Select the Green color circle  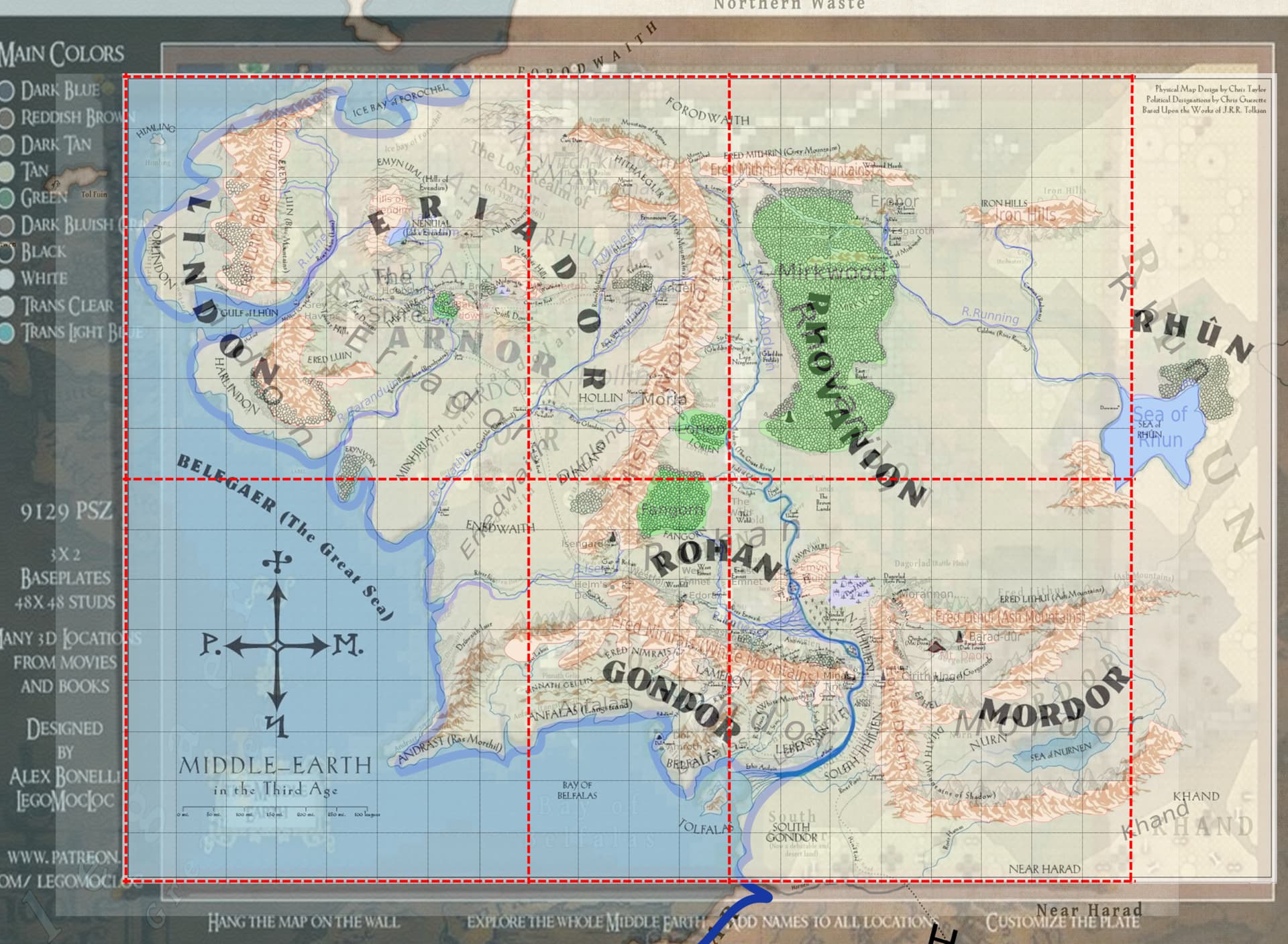click(x=7, y=198)
